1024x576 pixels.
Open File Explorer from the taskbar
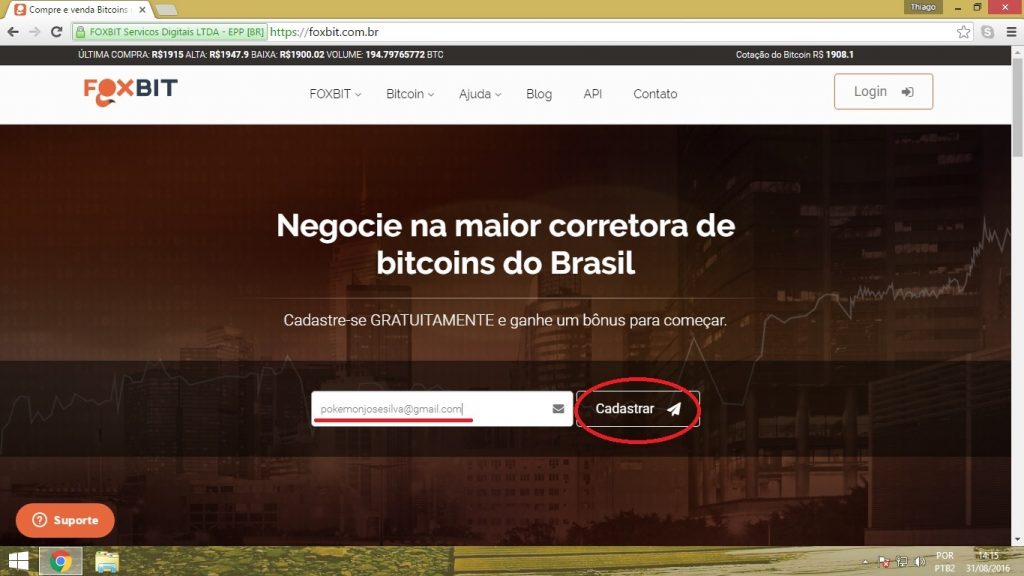(107, 562)
